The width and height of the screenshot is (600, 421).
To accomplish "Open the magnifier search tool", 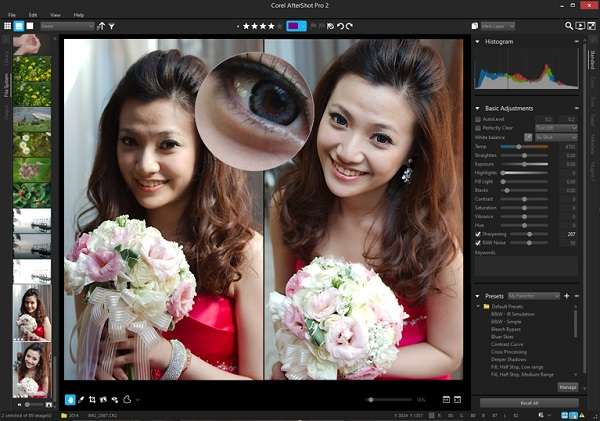I will point(568,26).
